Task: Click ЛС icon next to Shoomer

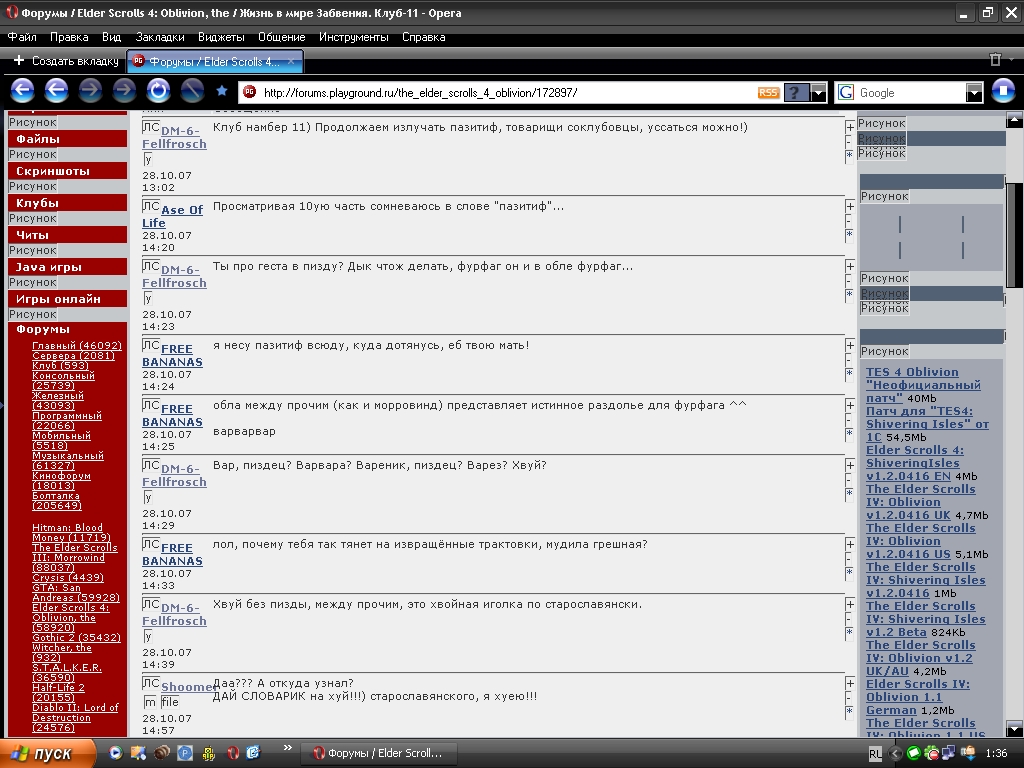Action: (151, 683)
